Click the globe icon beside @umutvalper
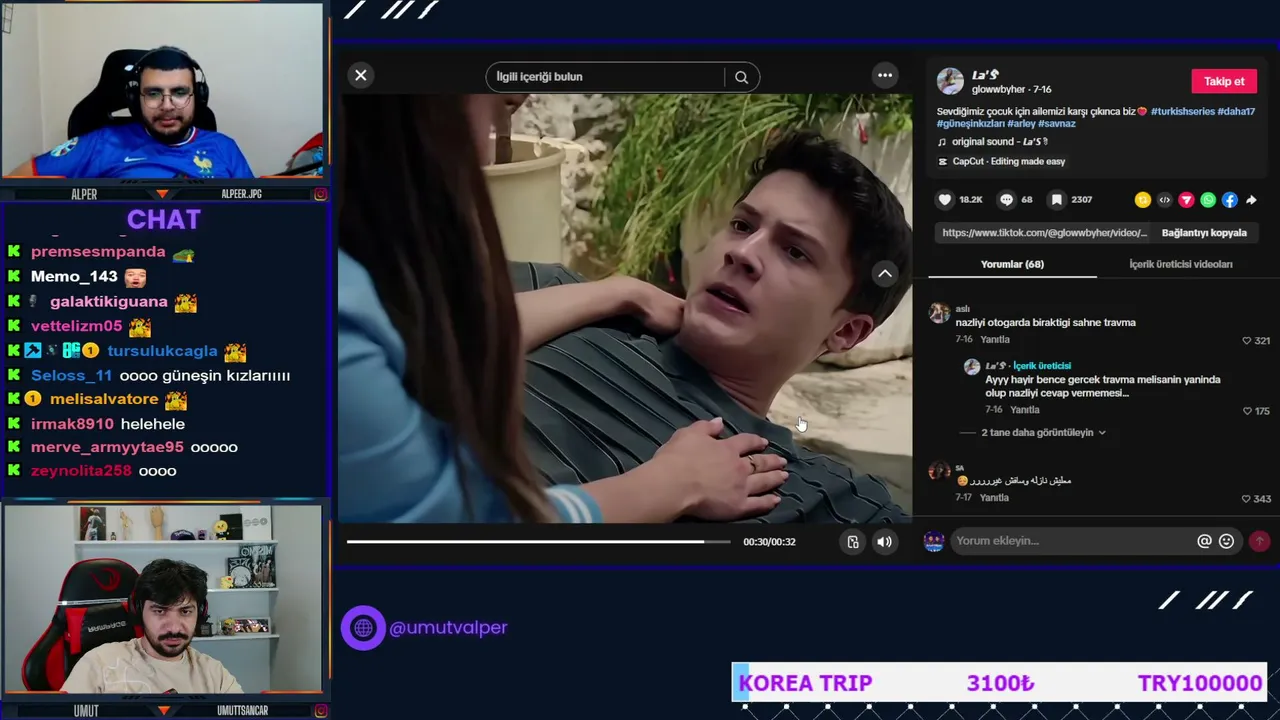This screenshot has height=720, width=1280. (x=363, y=628)
